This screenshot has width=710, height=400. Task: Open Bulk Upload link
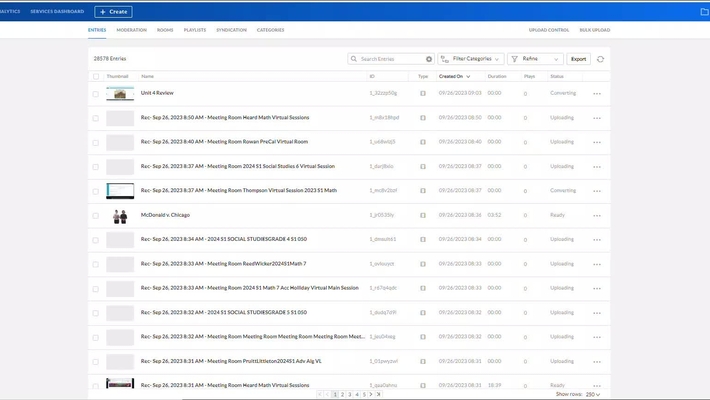[595, 30]
